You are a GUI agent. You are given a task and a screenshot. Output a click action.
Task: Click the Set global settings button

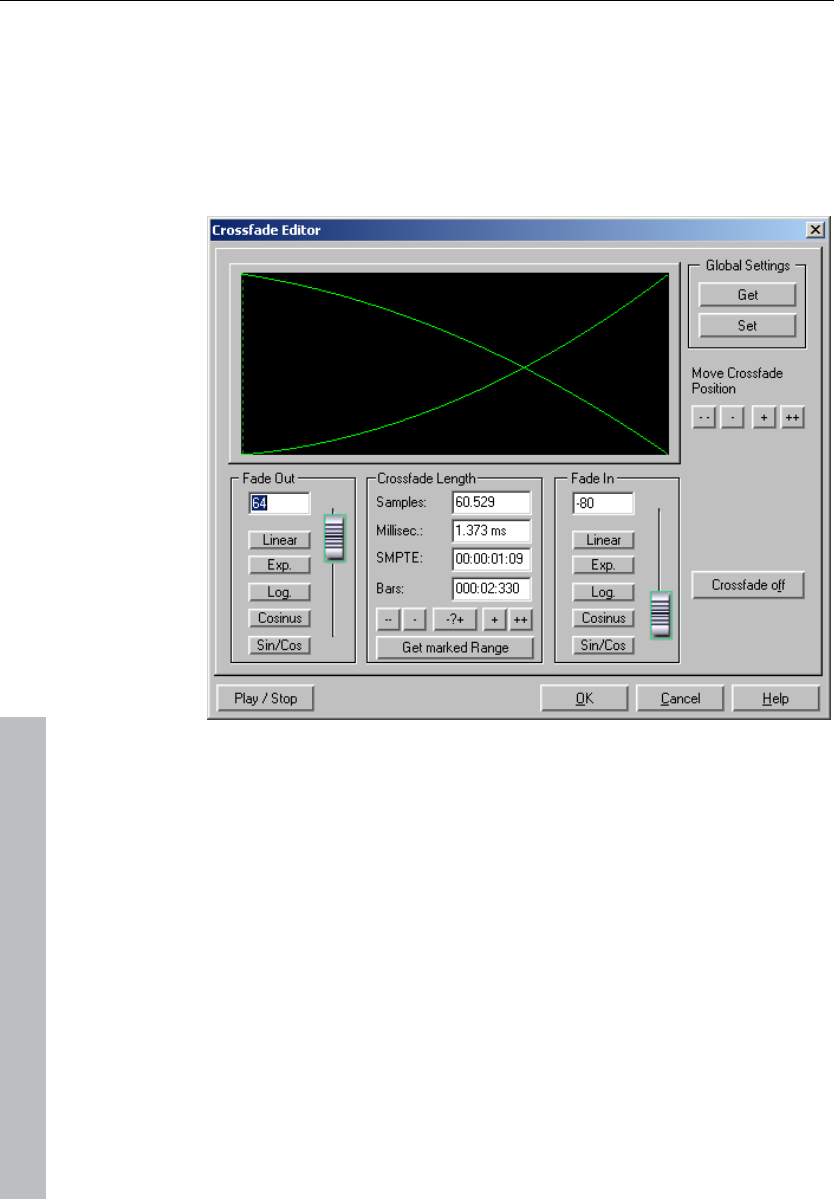point(747,326)
